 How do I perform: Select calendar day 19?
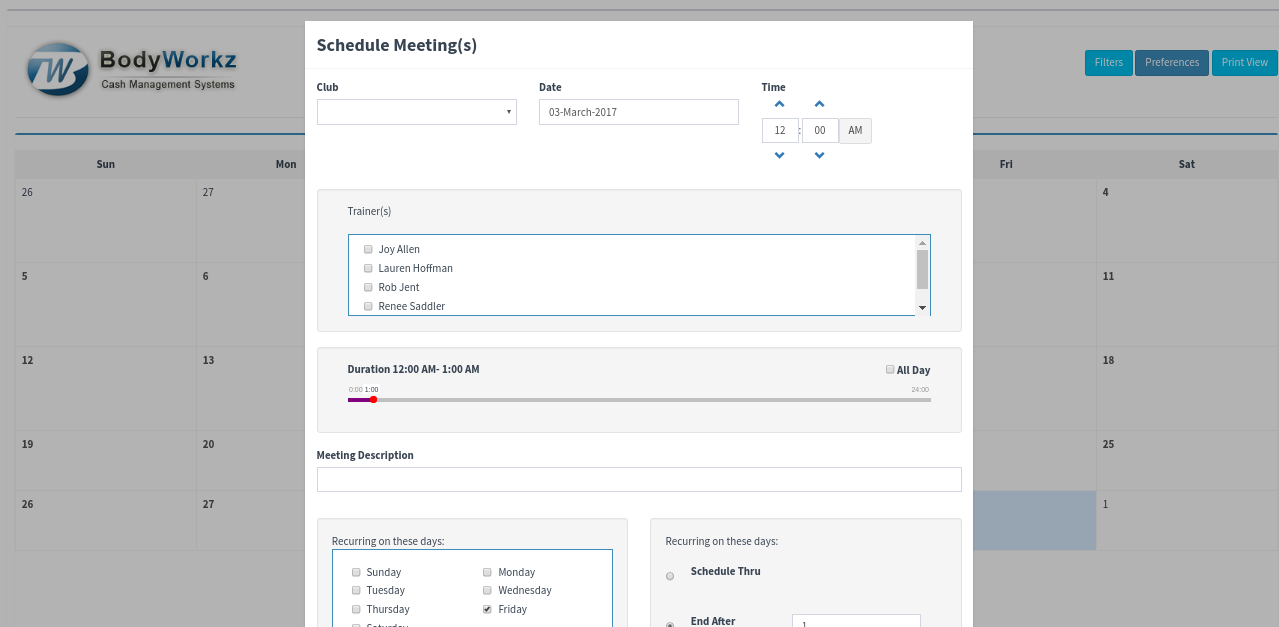click(106, 461)
